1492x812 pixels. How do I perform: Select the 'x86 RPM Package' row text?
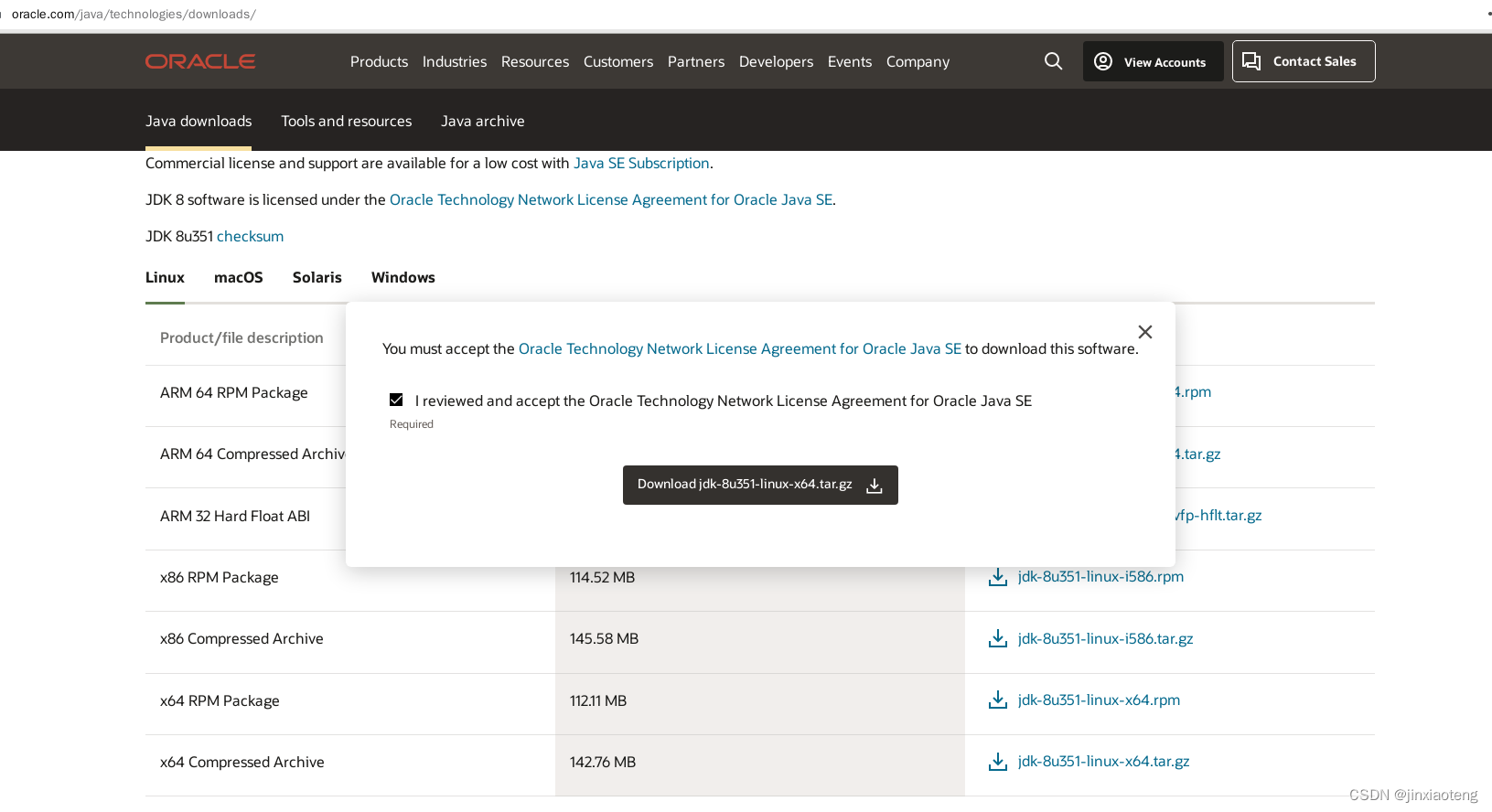220,577
